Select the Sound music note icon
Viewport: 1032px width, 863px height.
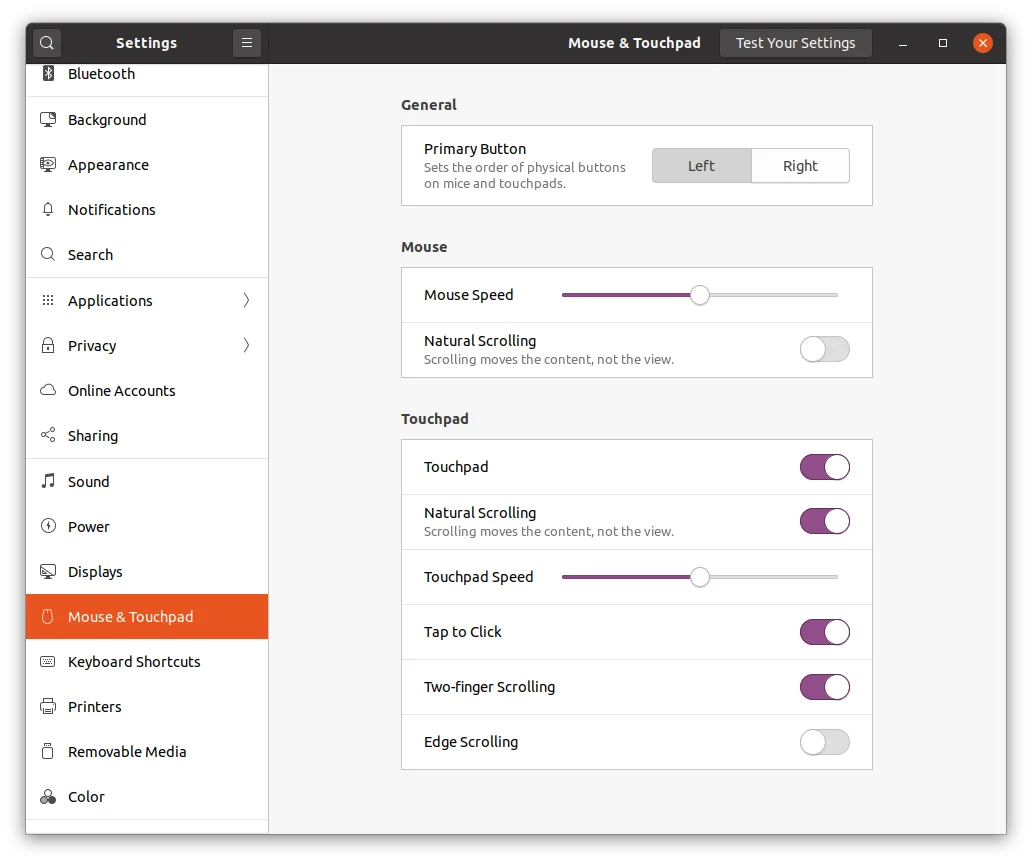coord(48,481)
